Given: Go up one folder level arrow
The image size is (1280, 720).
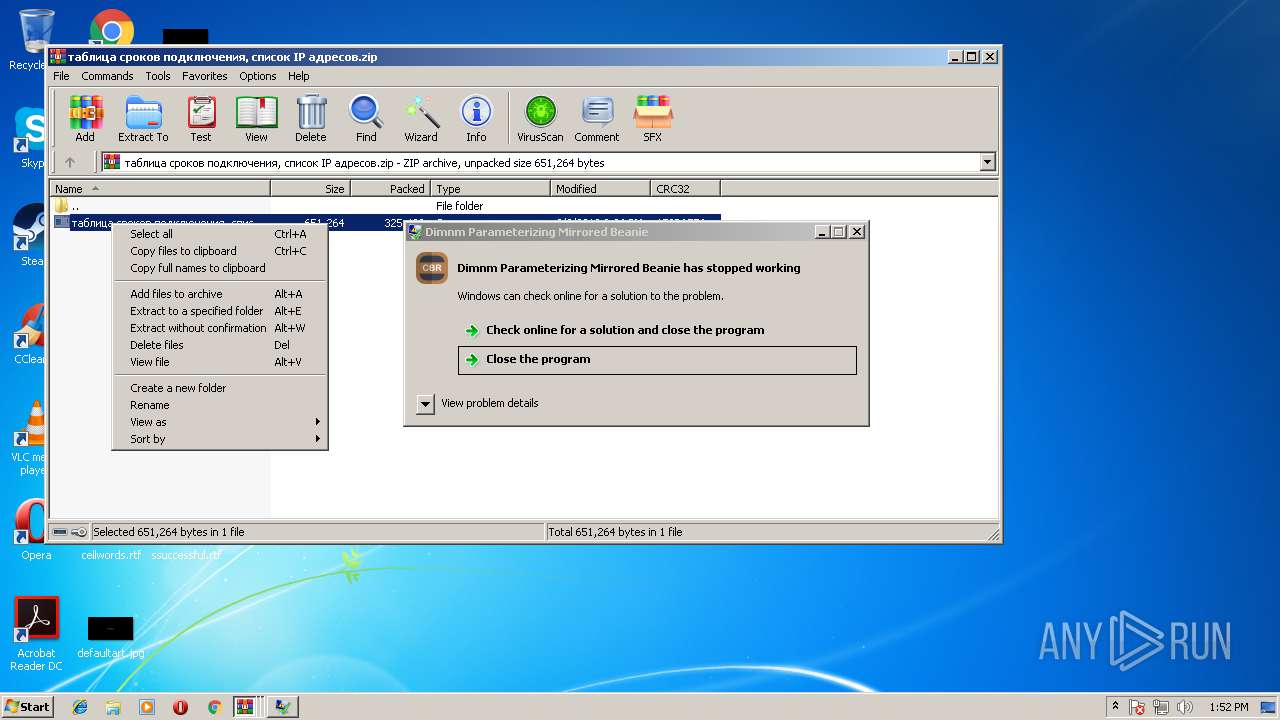Looking at the screenshot, I should click(70, 162).
